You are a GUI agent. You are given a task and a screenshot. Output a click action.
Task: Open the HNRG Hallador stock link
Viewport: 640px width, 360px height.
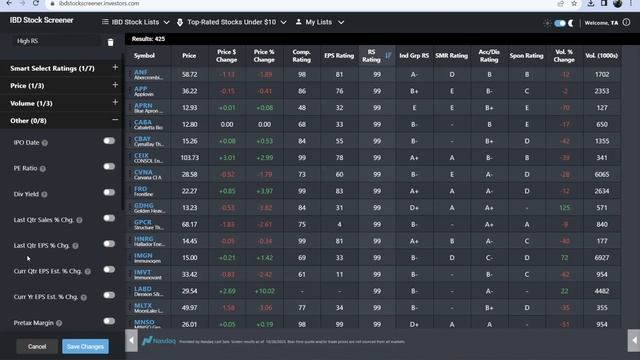tap(144, 239)
